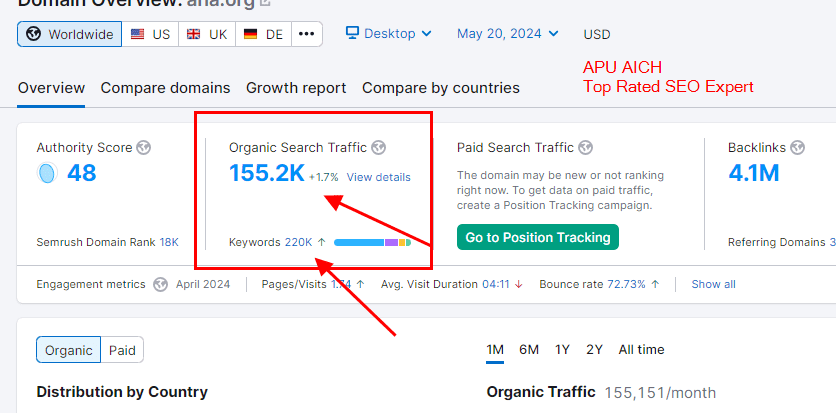Open the Desktop device dropdown

click(x=389, y=34)
